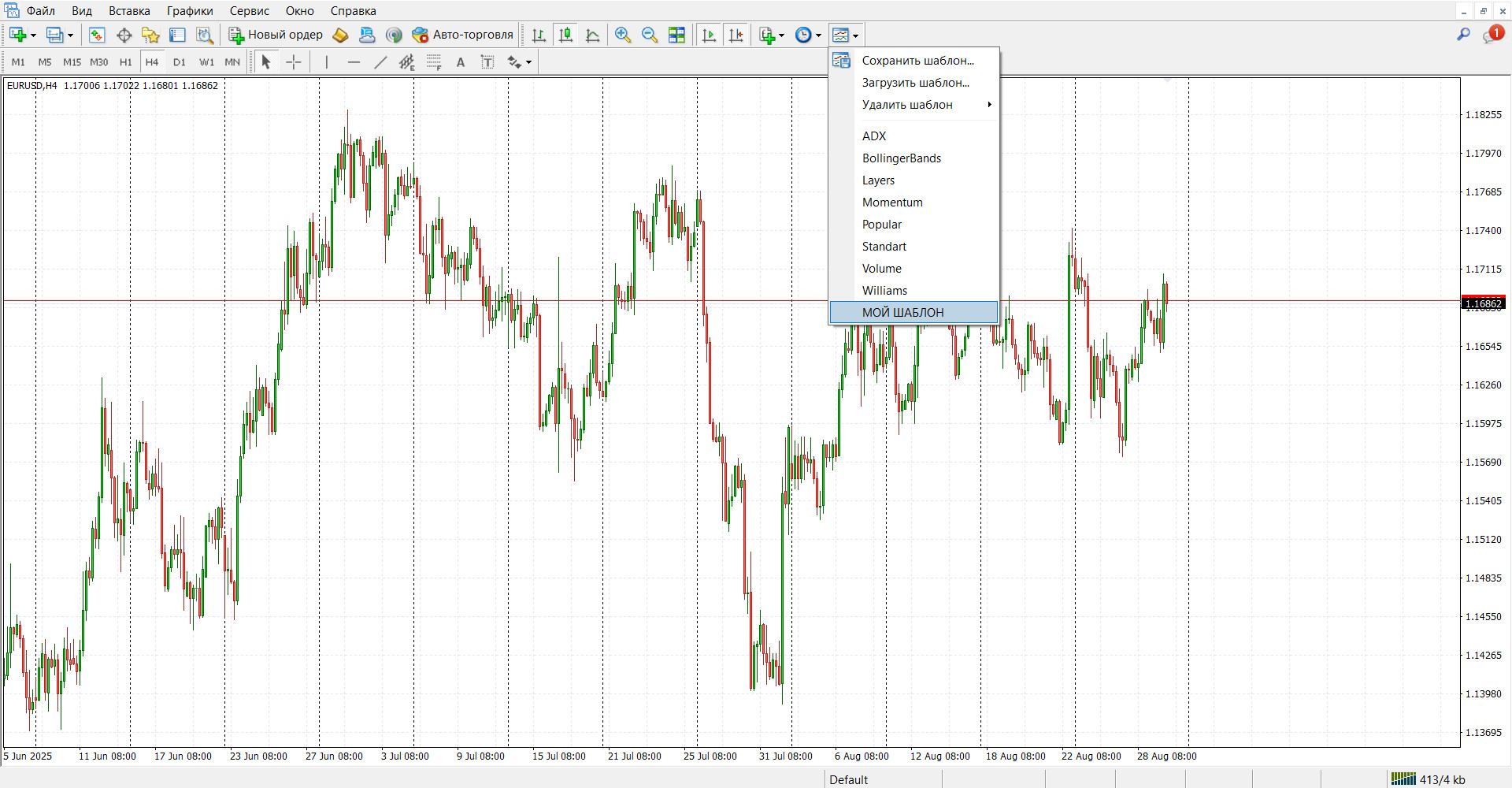Toggle Авто-торговля auto trading
This screenshot has width=1512, height=788.
tap(463, 35)
